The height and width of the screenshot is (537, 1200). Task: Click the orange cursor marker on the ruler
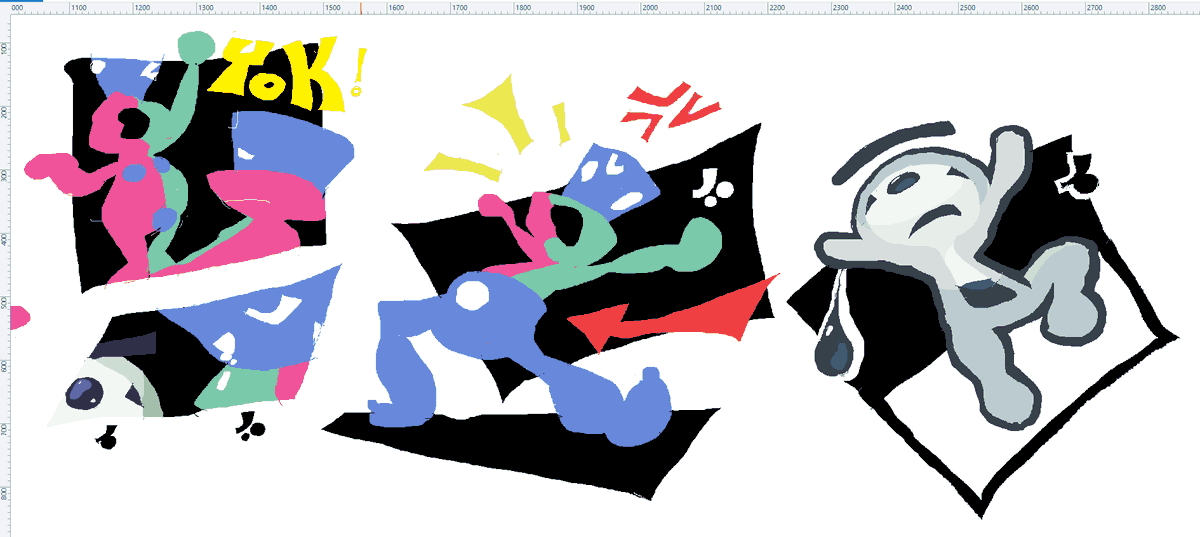(361, 8)
